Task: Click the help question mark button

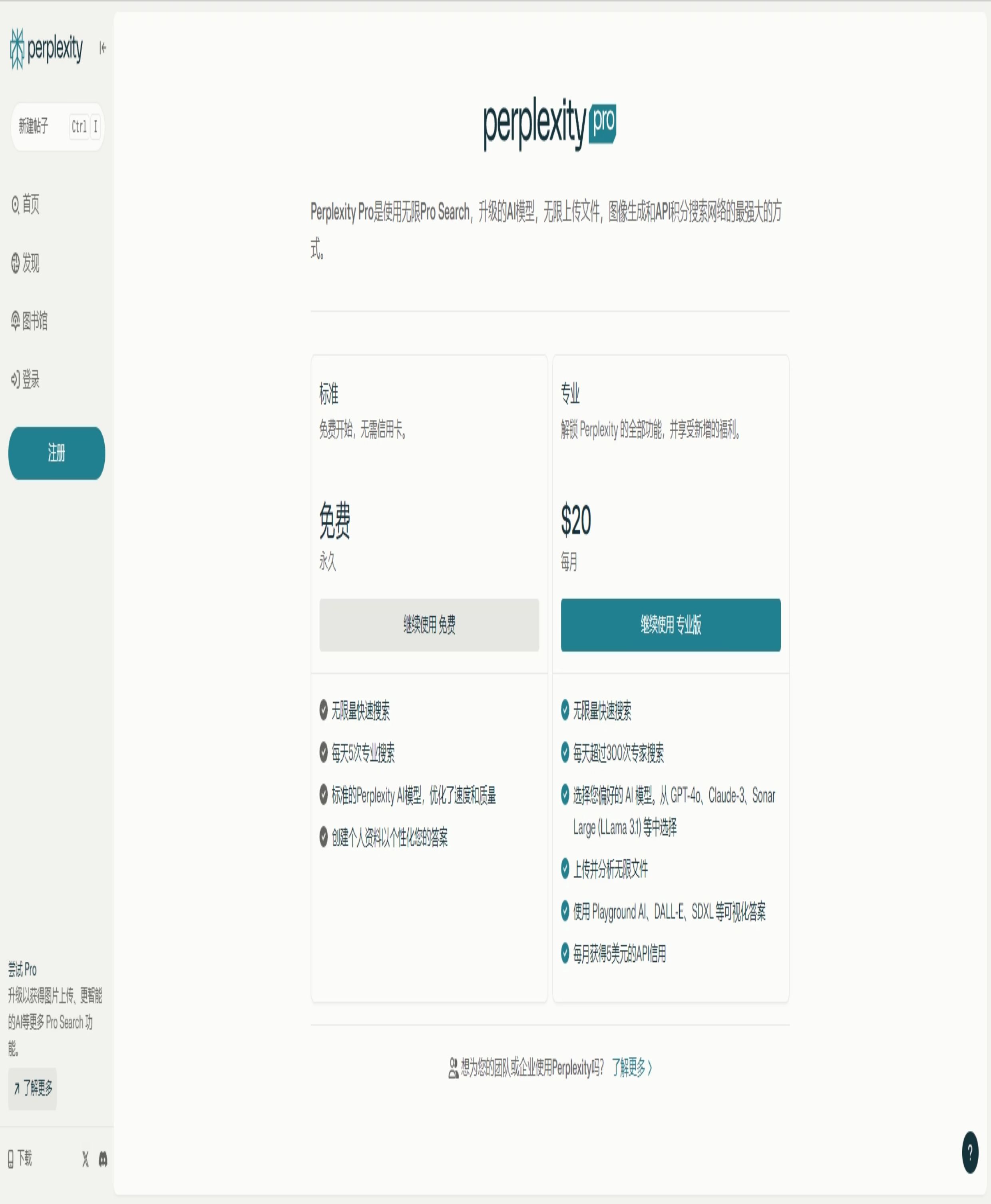Action: [970, 1152]
